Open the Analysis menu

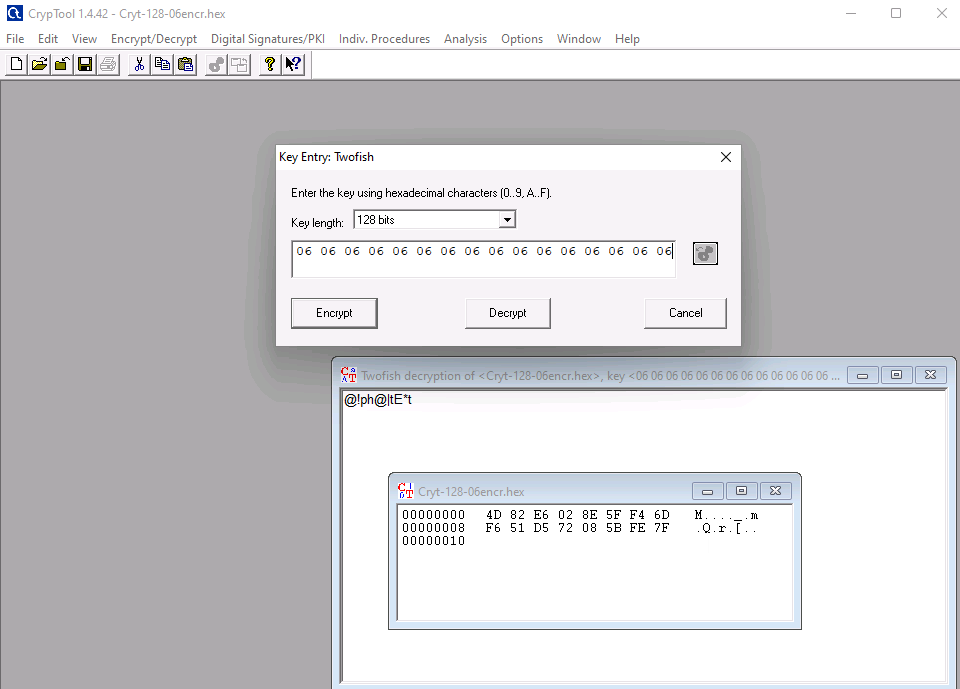click(465, 39)
